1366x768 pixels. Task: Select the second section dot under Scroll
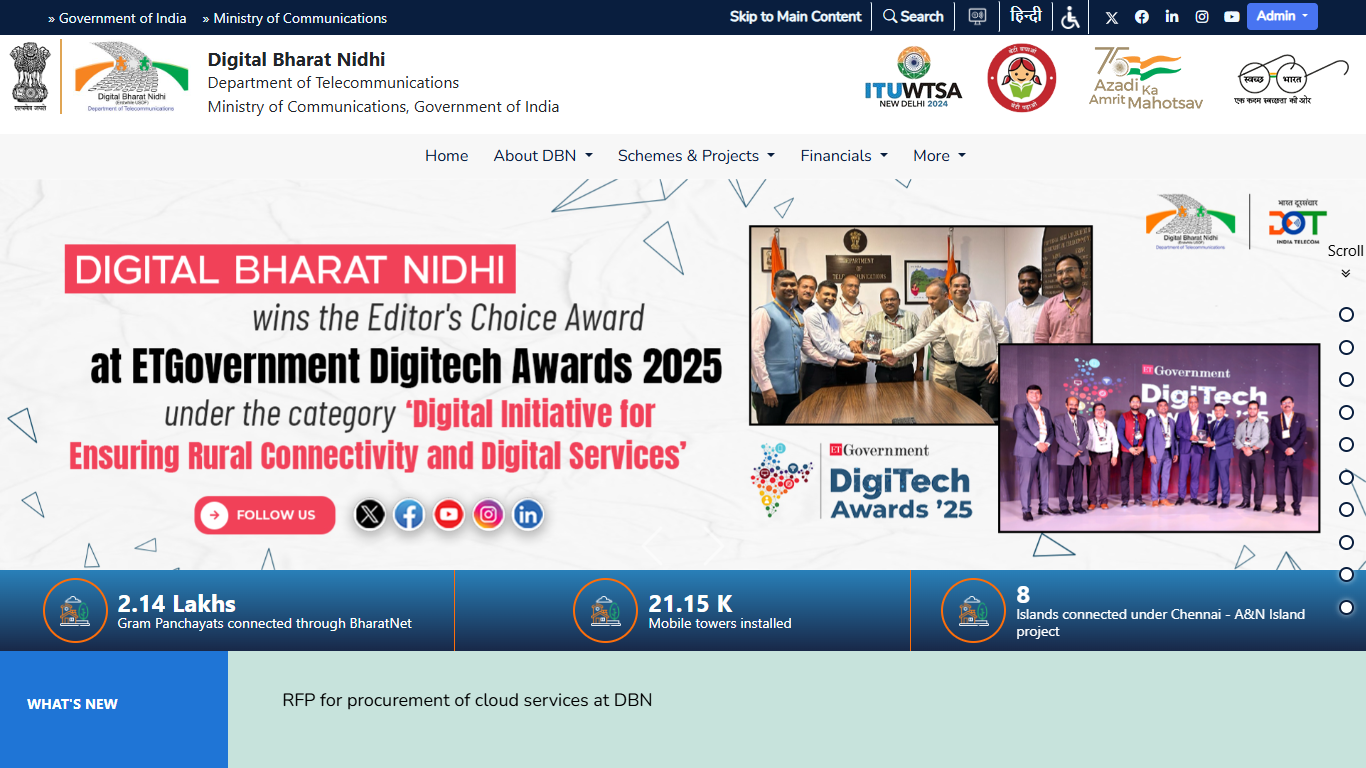point(1346,347)
